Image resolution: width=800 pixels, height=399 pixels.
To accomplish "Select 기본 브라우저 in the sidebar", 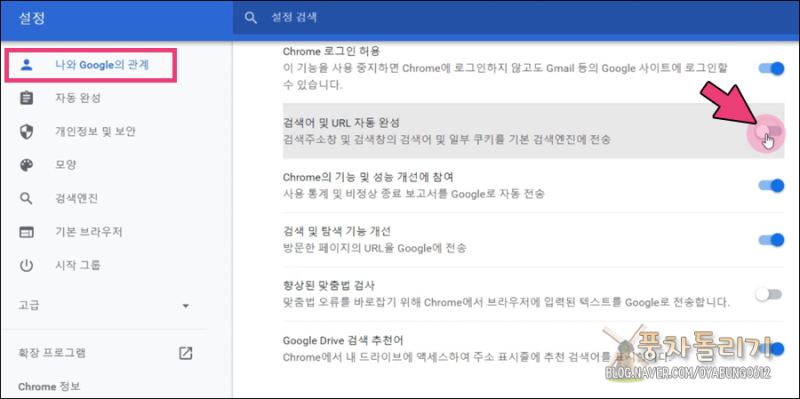I will [x=89, y=232].
